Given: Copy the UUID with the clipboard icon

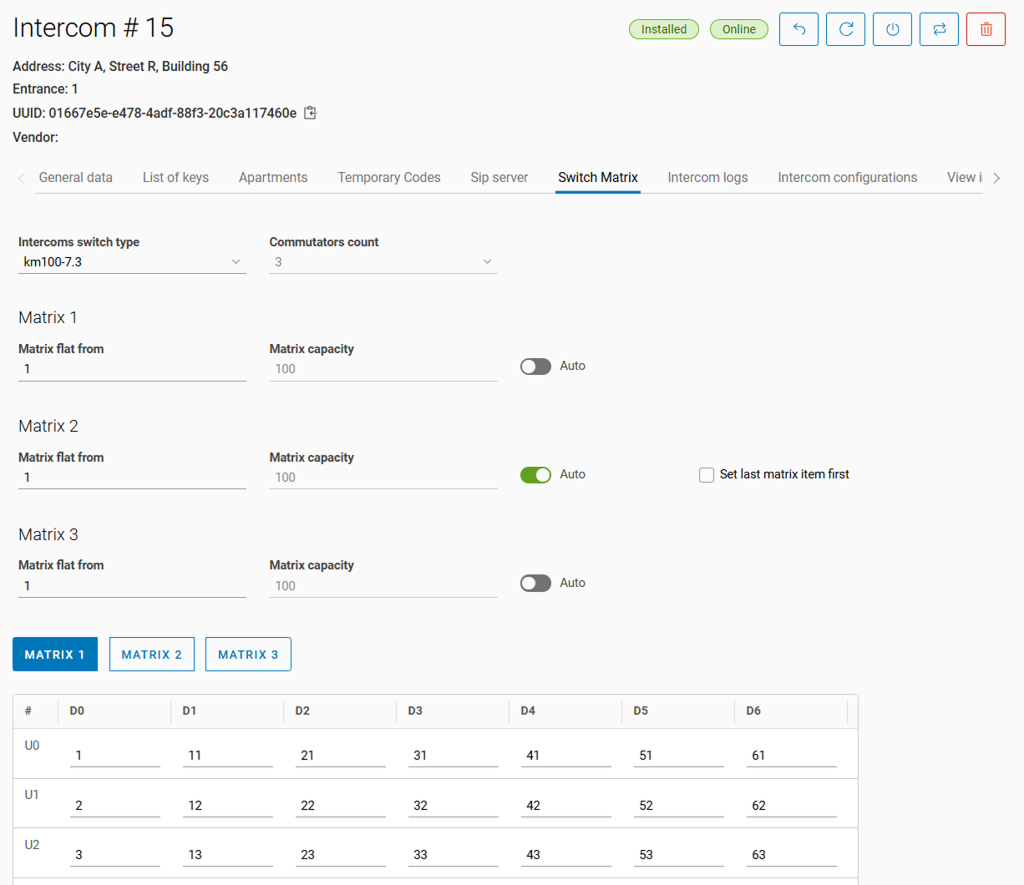Looking at the screenshot, I should tap(310, 113).
